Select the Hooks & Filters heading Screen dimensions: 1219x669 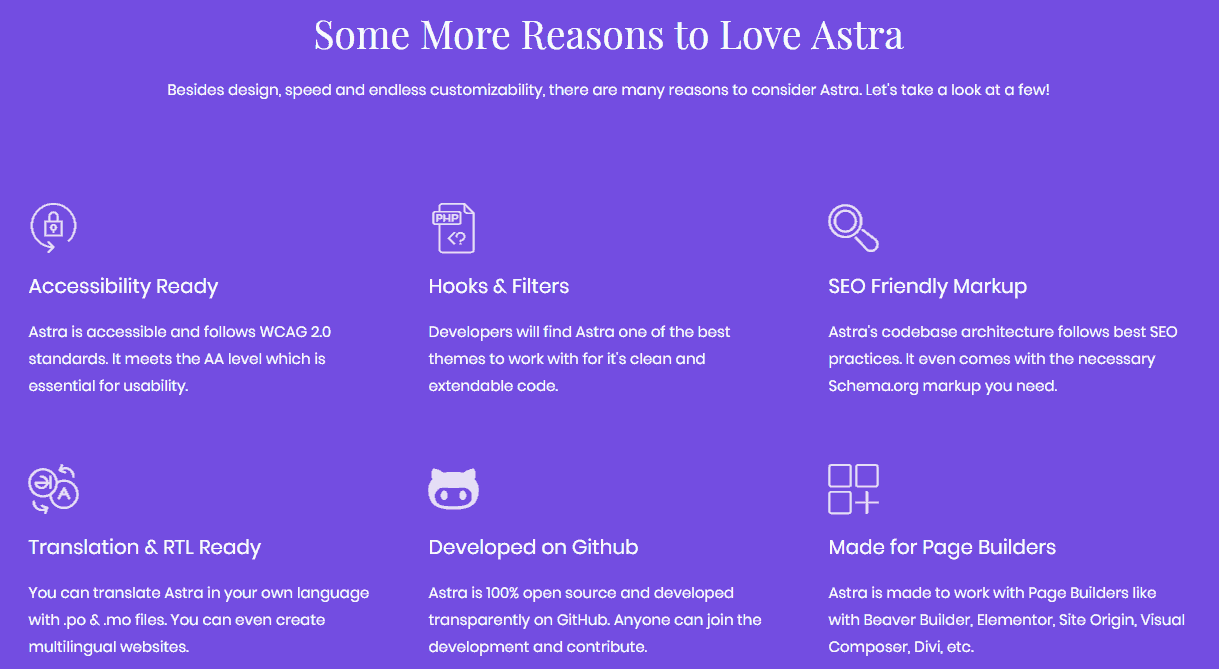click(x=498, y=286)
